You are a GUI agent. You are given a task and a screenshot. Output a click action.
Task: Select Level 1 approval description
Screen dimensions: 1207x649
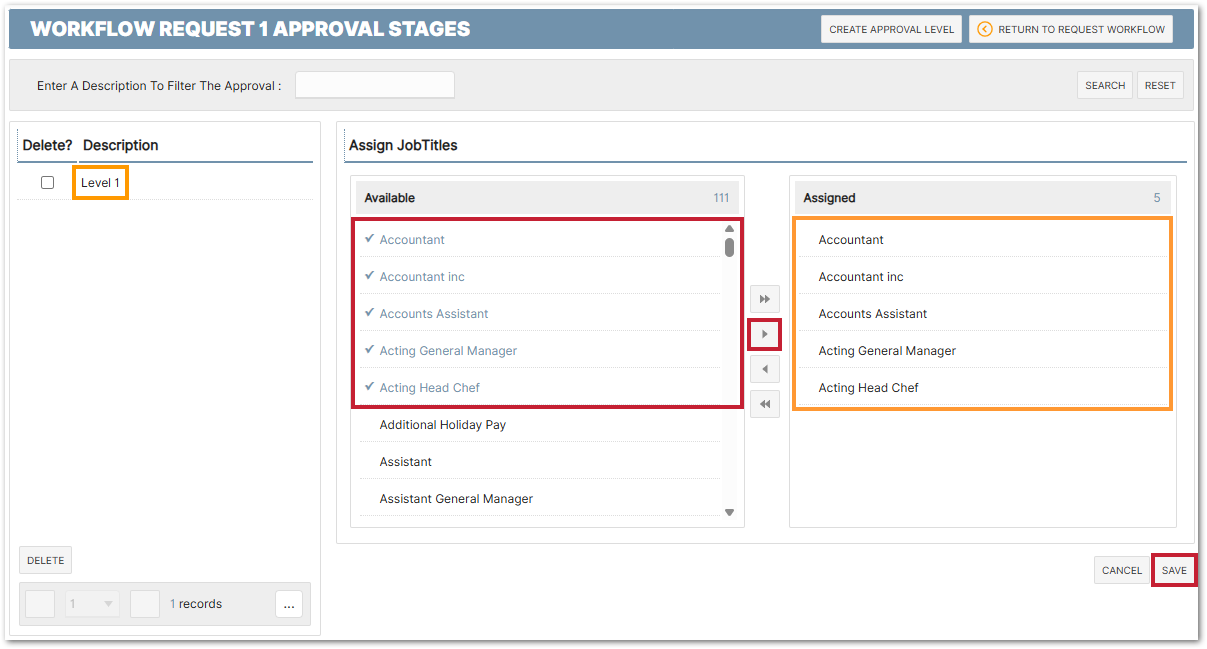point(100,183)
